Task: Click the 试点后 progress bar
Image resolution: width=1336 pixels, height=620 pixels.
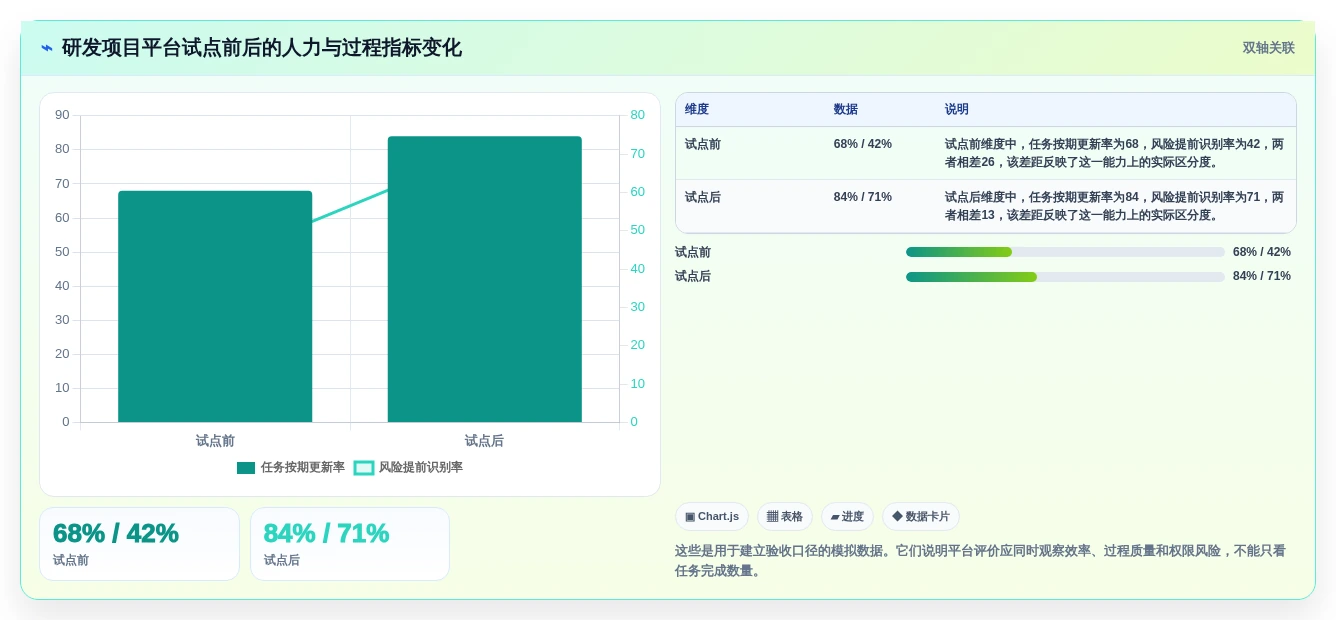Action: tap(1065, 276)
